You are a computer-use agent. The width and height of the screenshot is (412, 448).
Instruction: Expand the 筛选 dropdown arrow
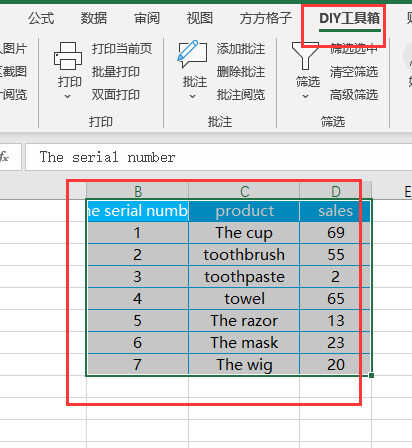(x=305, y=97)
